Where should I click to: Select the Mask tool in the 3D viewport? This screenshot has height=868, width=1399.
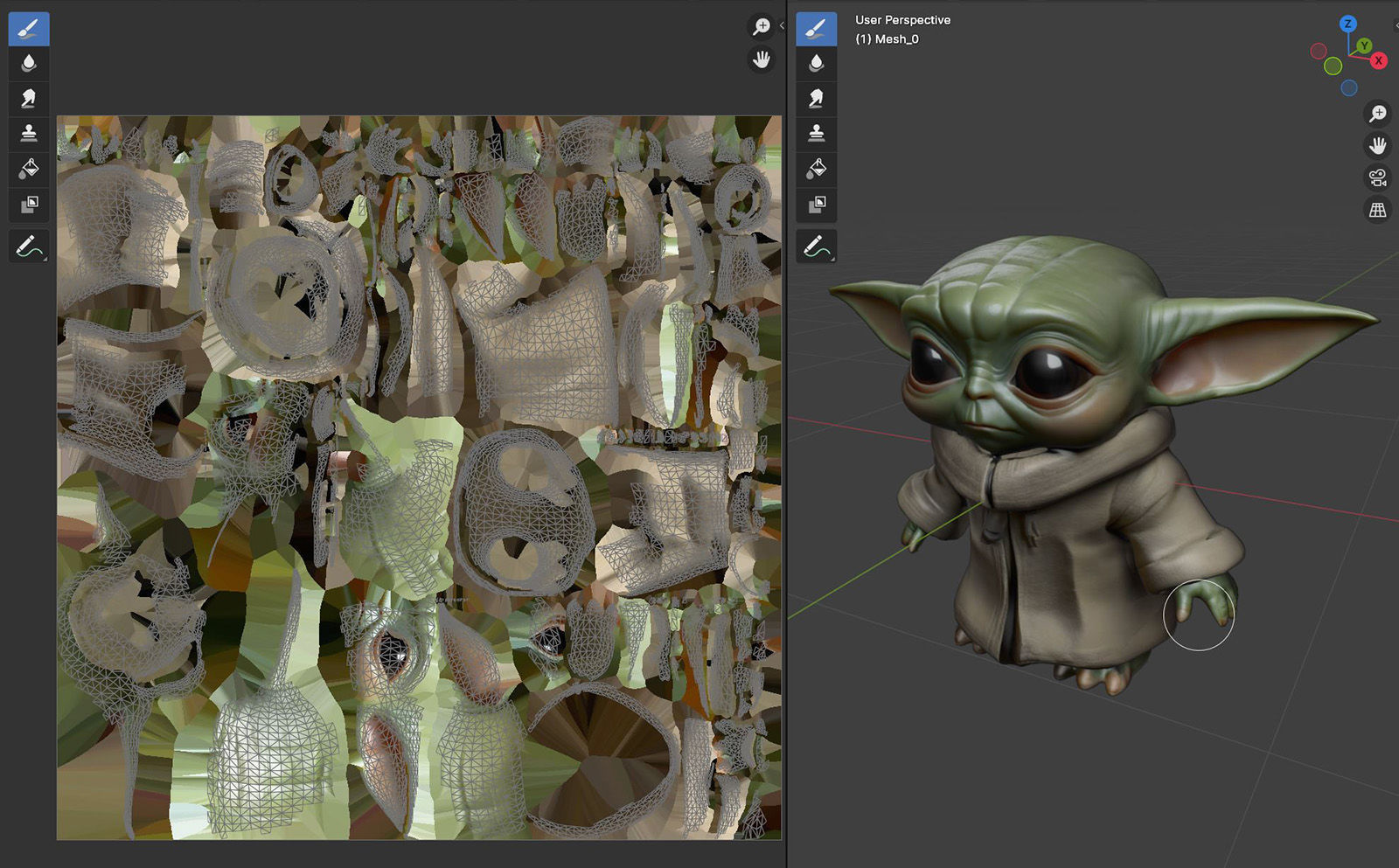coord(816,204)
